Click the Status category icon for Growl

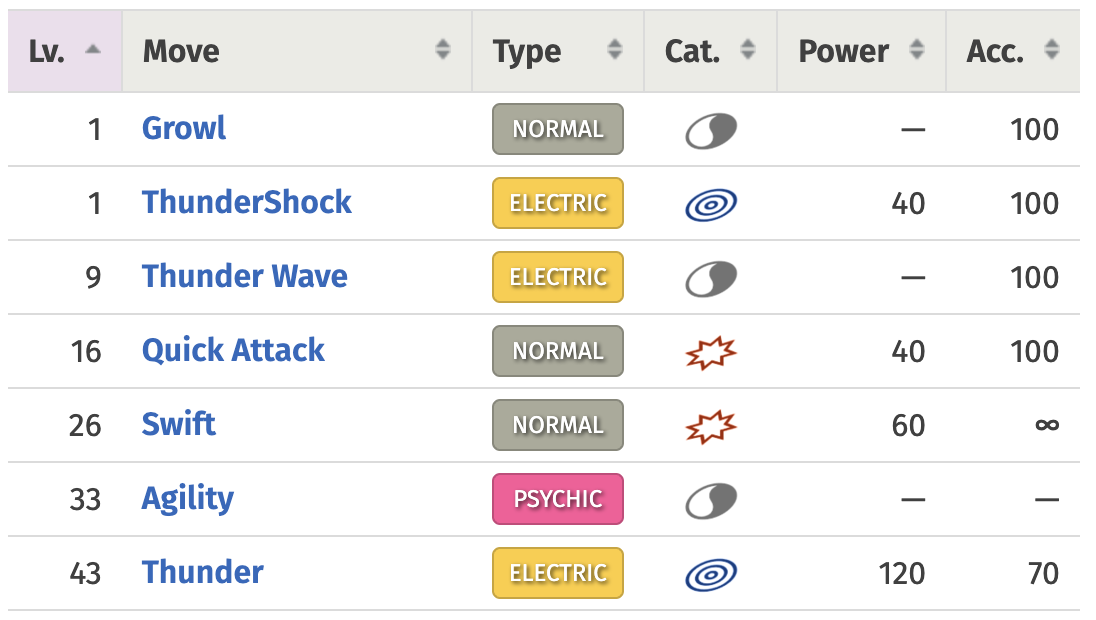pyautogui.click(x=710, y=129)
